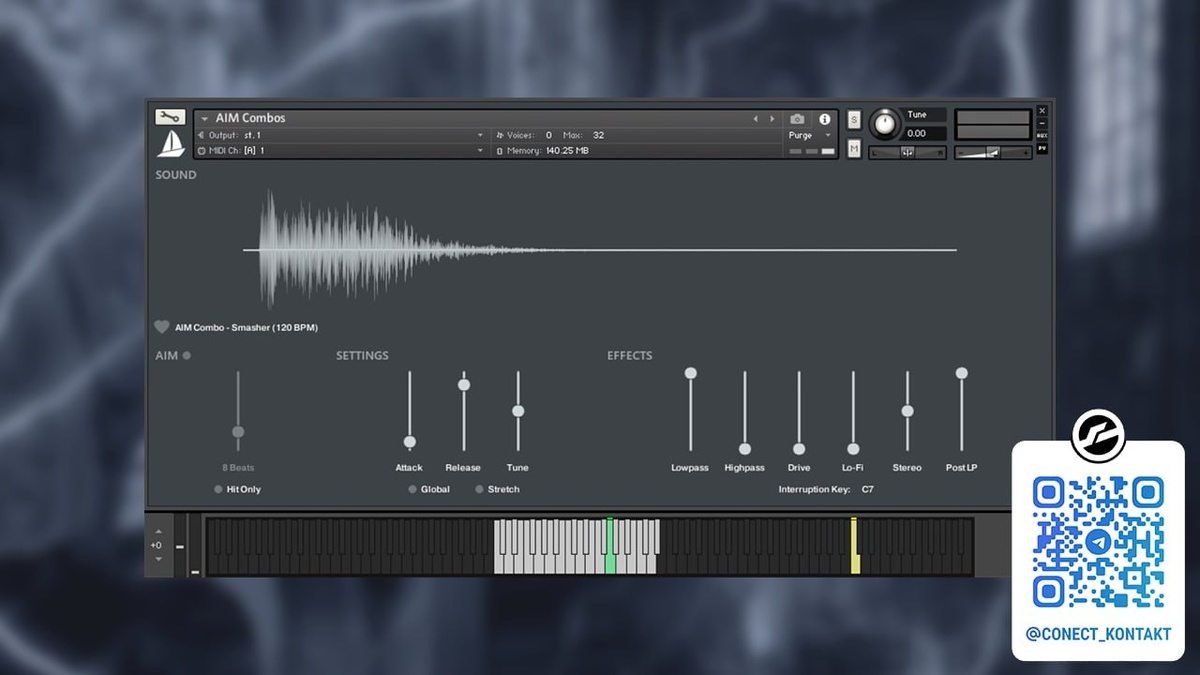
Task: Open snapshot view with camera icon
Action: pyautogui.click(x=797, y=119)
